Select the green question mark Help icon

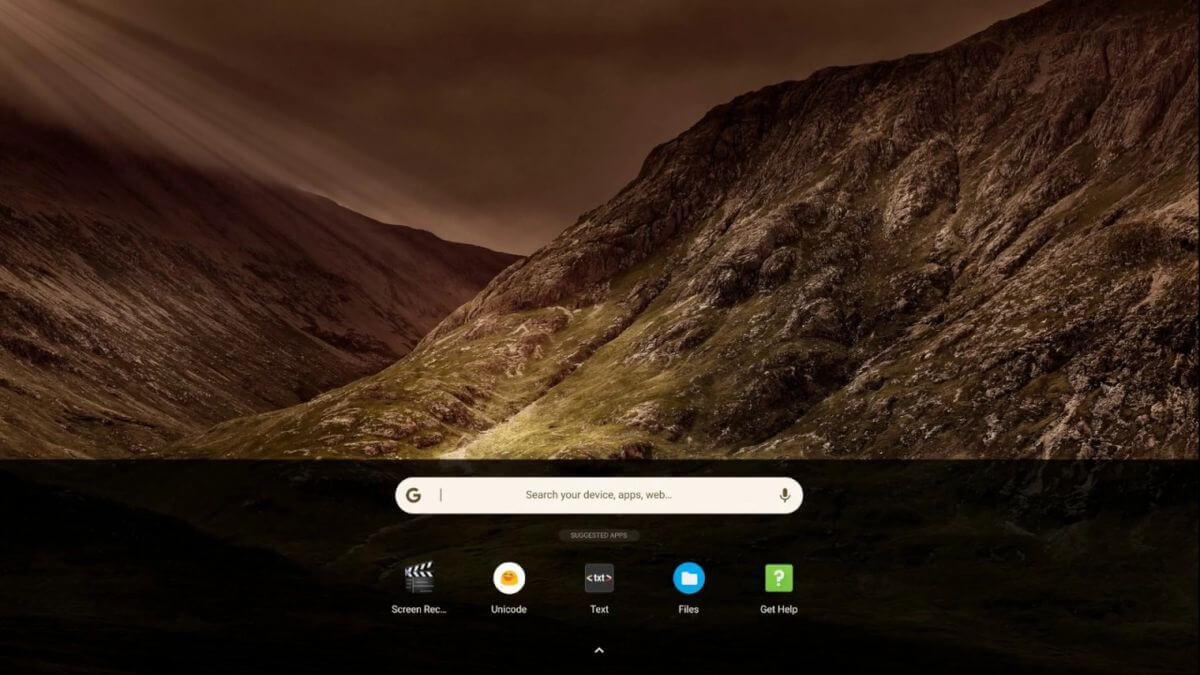[777, 580]
